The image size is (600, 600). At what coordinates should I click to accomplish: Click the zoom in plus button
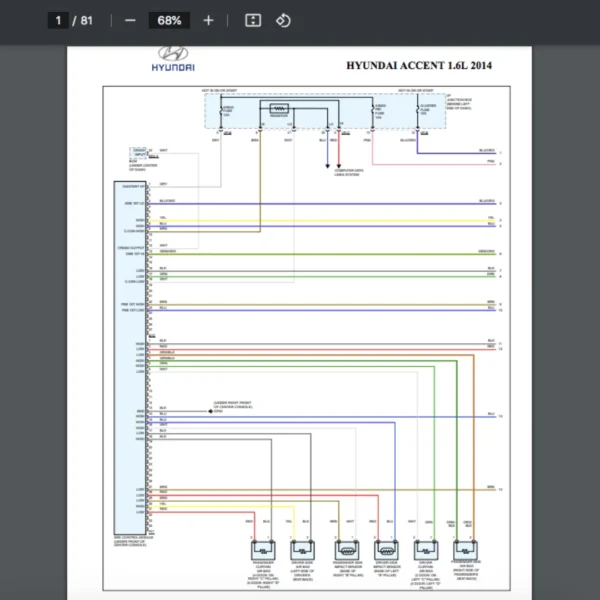[x=208, y=20]
